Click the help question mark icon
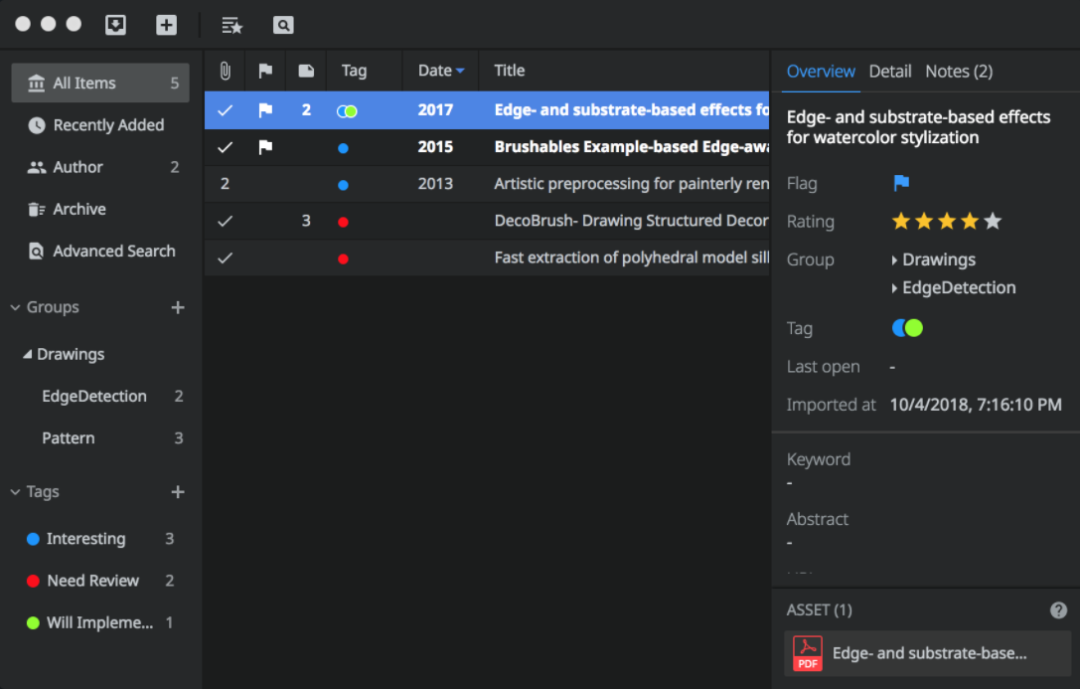 [1058, 610]
